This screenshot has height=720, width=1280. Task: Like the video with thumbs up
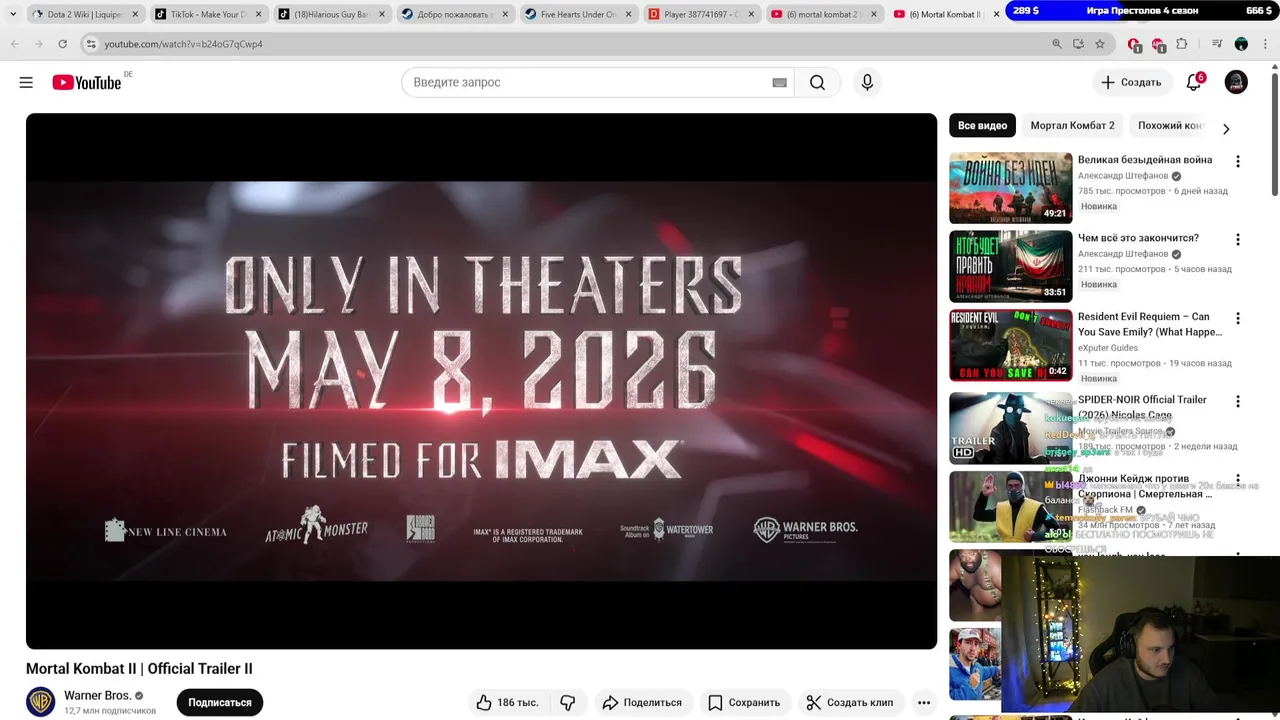[507, 702]
